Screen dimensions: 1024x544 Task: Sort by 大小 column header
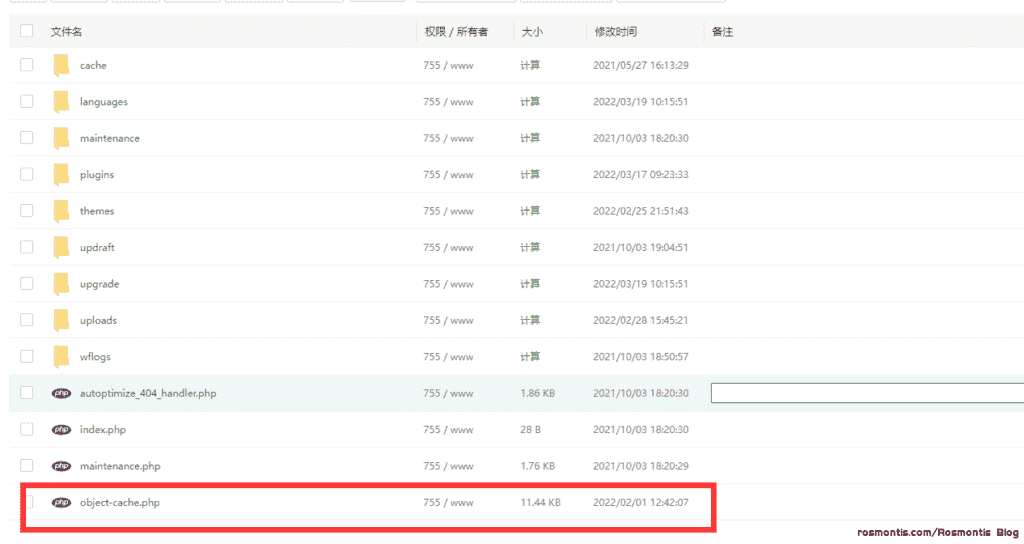tap(532, 32)
